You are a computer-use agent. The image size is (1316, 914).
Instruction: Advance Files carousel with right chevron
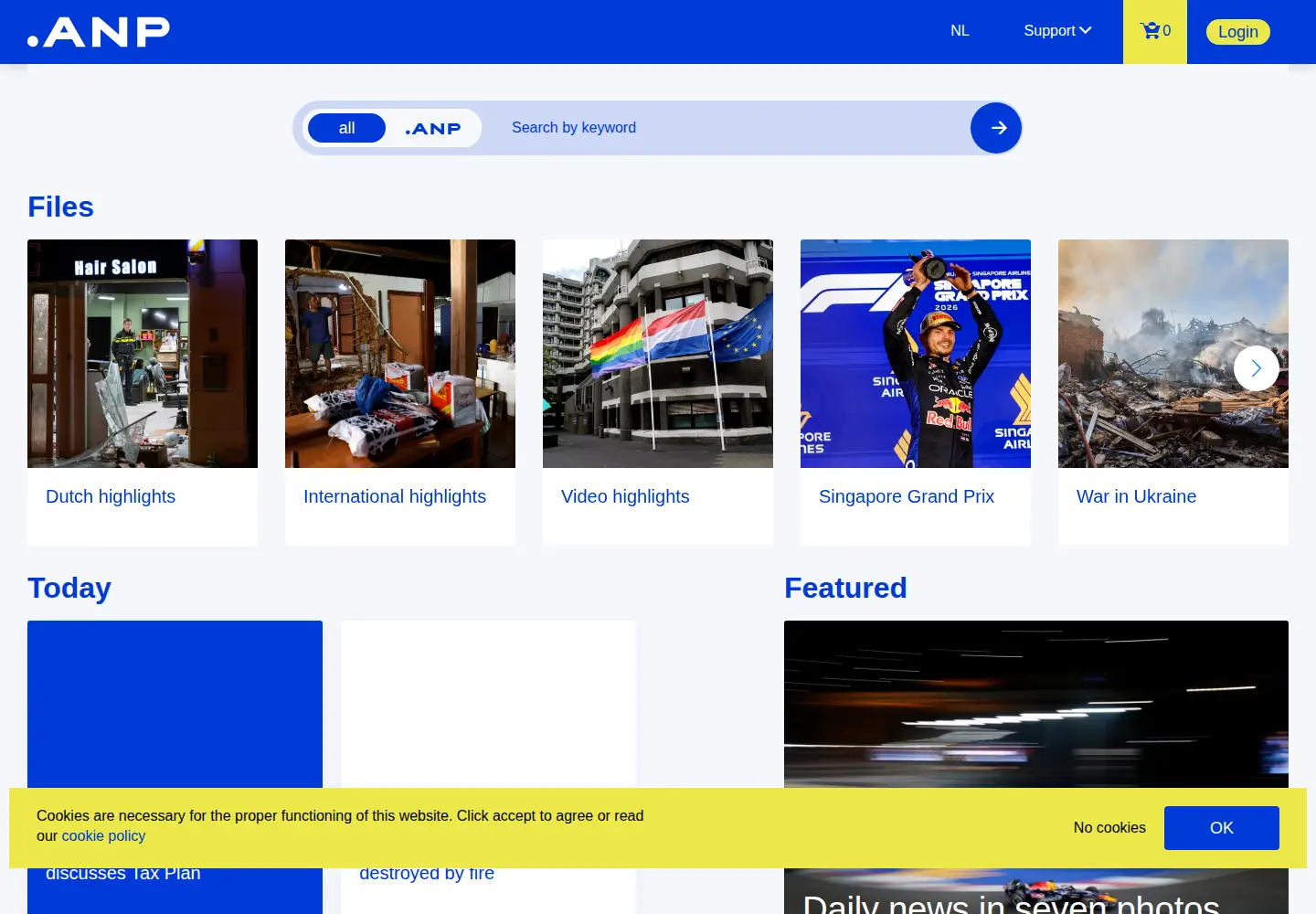click(1257, 368)
